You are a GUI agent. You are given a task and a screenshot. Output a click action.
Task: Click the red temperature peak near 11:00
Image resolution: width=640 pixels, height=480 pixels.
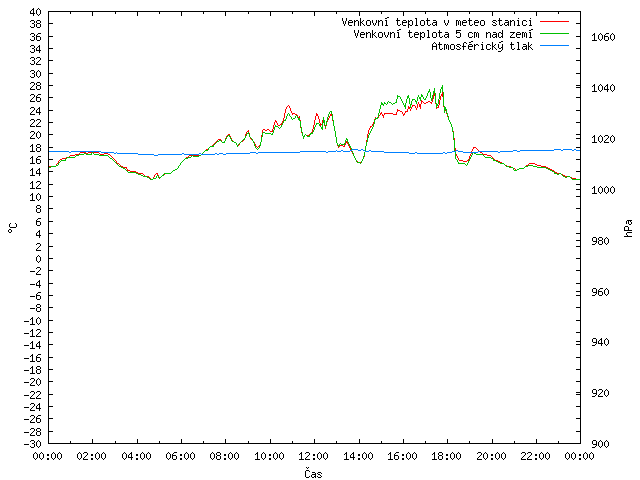pos(289,106)
